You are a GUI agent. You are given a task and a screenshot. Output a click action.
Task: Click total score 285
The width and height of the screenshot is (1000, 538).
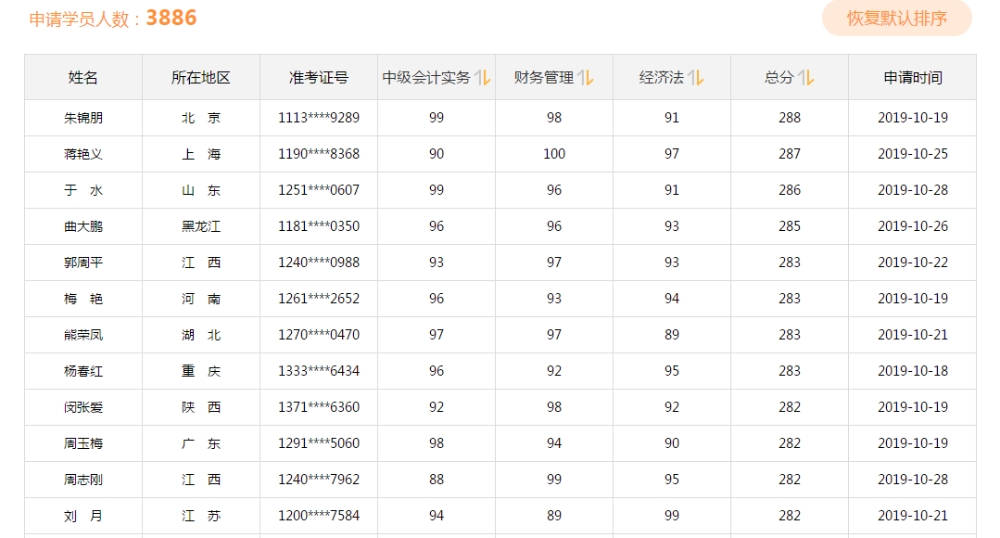pos(790,226)
